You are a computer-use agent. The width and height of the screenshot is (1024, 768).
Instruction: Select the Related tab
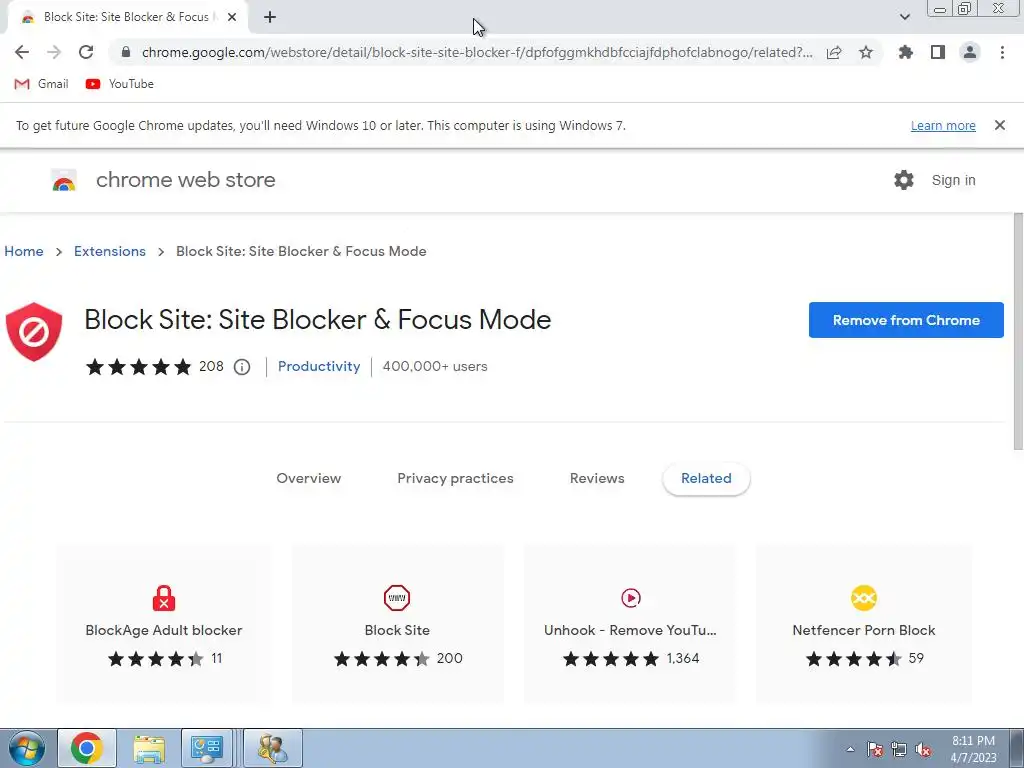(x=706, y=478)
